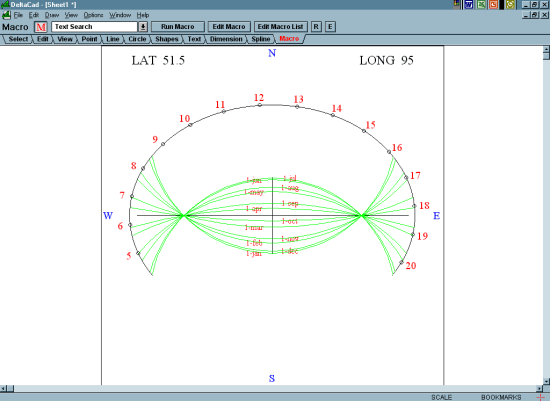The image size is (550, 401).
Task: Click SCALE in the status bar
Action: point(441,397)
